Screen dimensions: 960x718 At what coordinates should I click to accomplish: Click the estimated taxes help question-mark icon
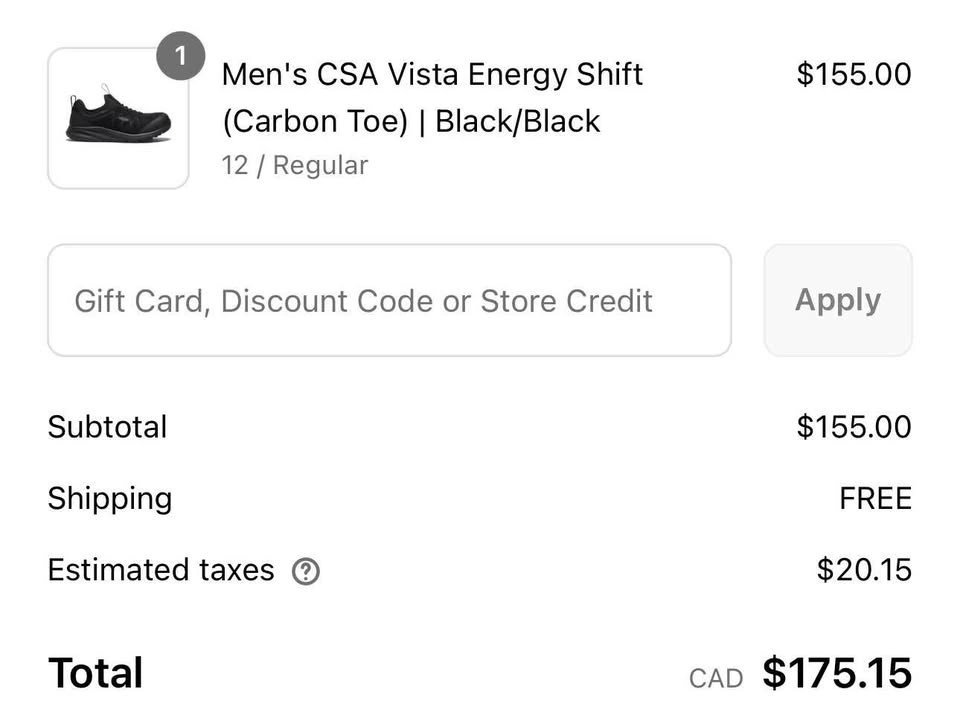(306, 572)
